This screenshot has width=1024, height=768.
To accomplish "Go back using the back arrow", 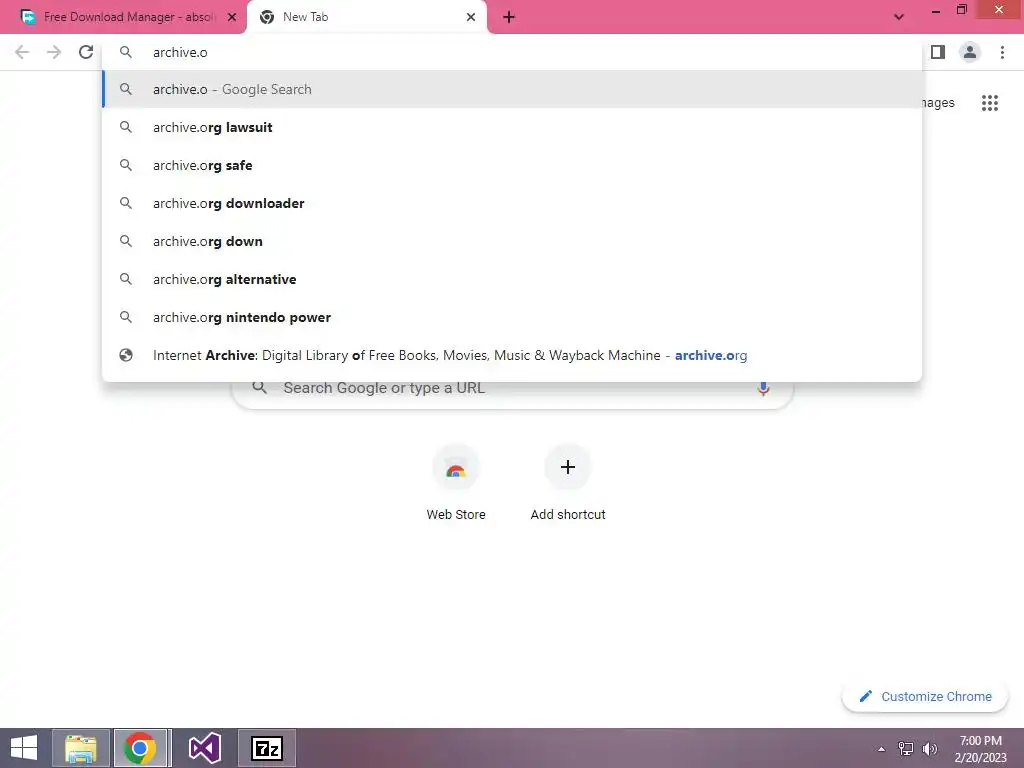I will click(22, 52).
